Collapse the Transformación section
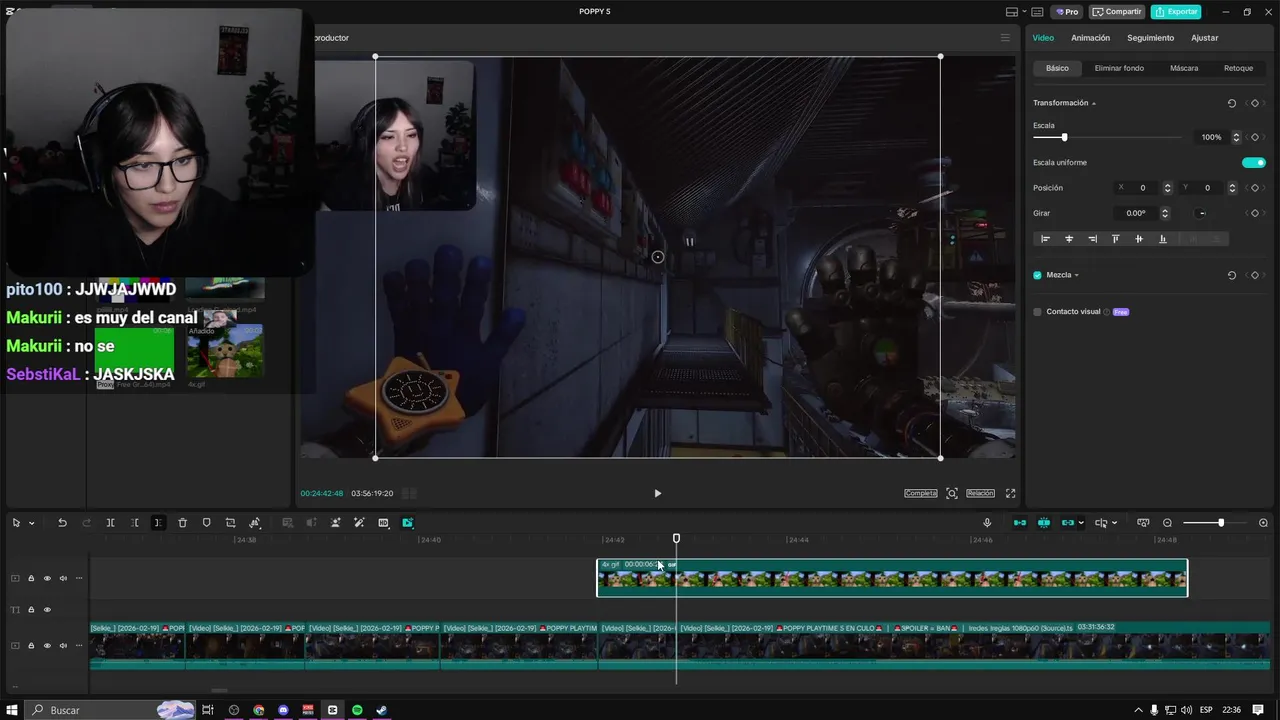Viewport: 1280px width, 720px height. (x=1094, y=103)
